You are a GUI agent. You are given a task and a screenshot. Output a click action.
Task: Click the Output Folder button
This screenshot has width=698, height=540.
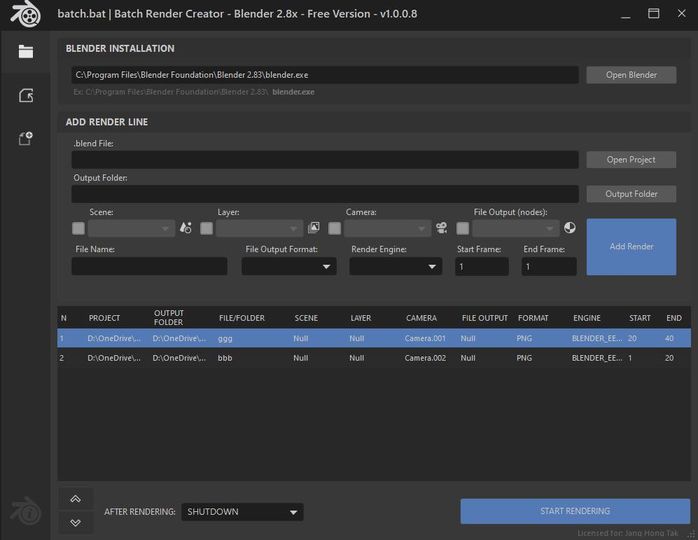631,194
